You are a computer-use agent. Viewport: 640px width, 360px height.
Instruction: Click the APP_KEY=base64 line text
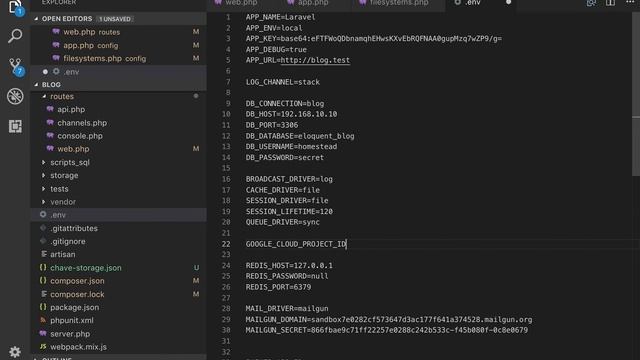point(373,38)
